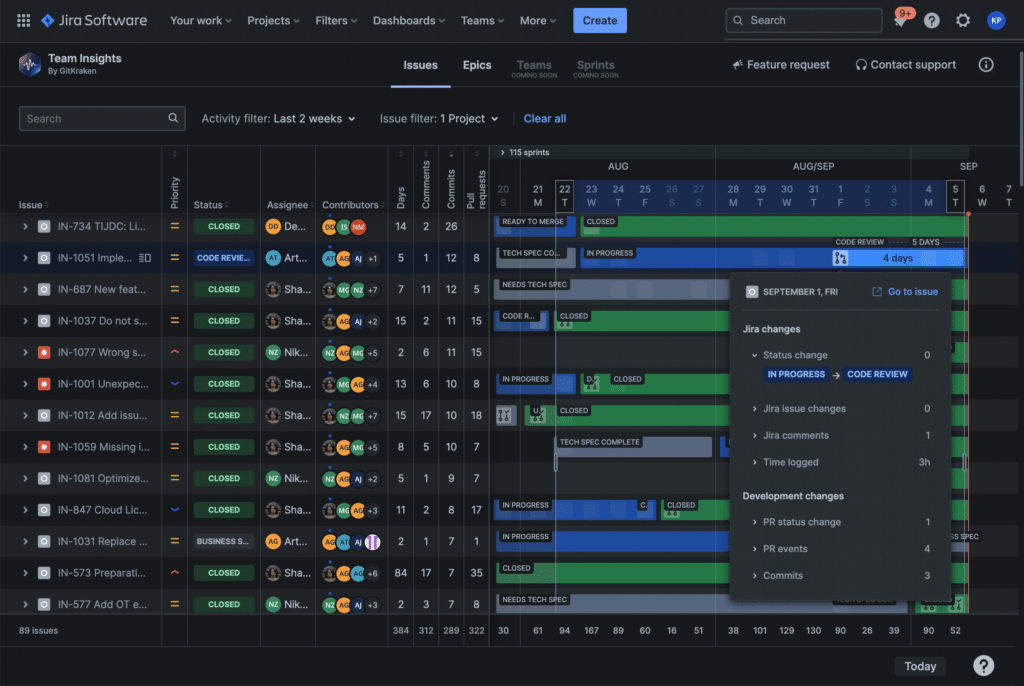Expand the Commits section in popup
Screen dimensions: 1024x686
755,576
